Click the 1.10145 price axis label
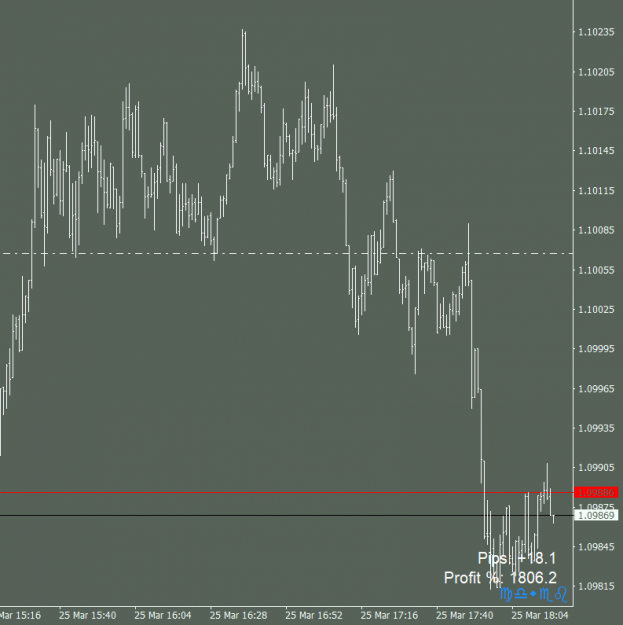The width and height of the screenshot is (623, 625). tap(596, 151)
